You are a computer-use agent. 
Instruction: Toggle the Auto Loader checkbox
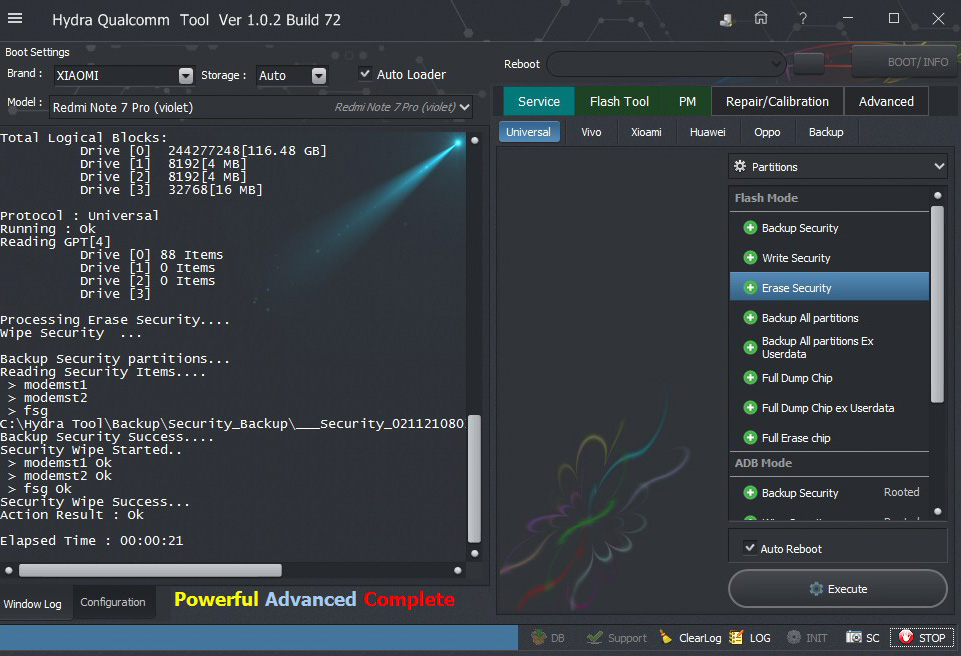(366, 74)
